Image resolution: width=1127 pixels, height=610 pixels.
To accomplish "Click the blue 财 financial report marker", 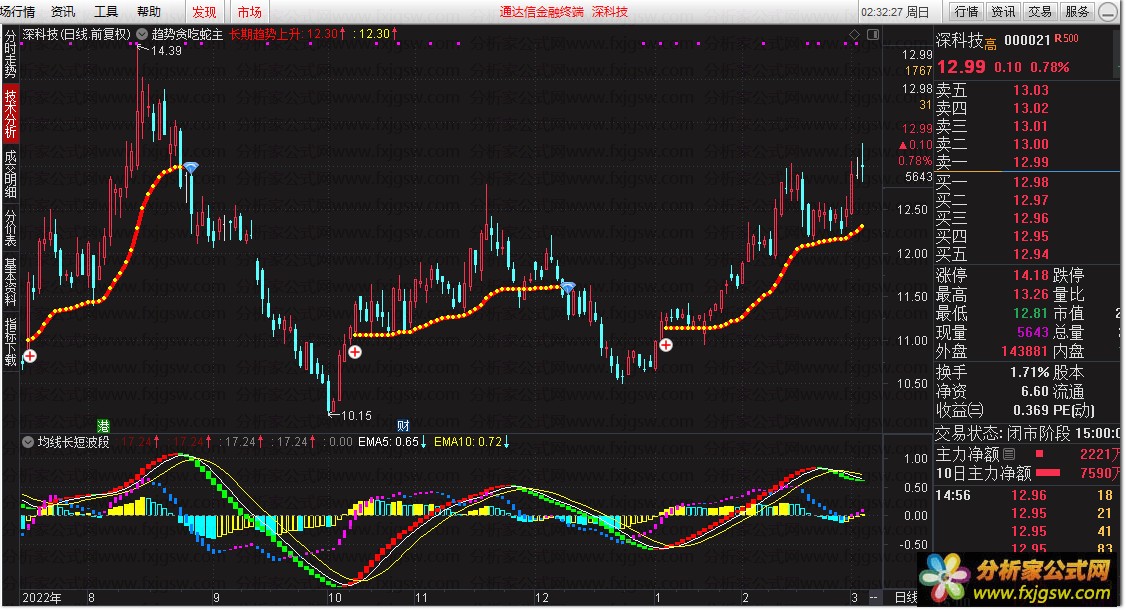I will tap(403, 425).
